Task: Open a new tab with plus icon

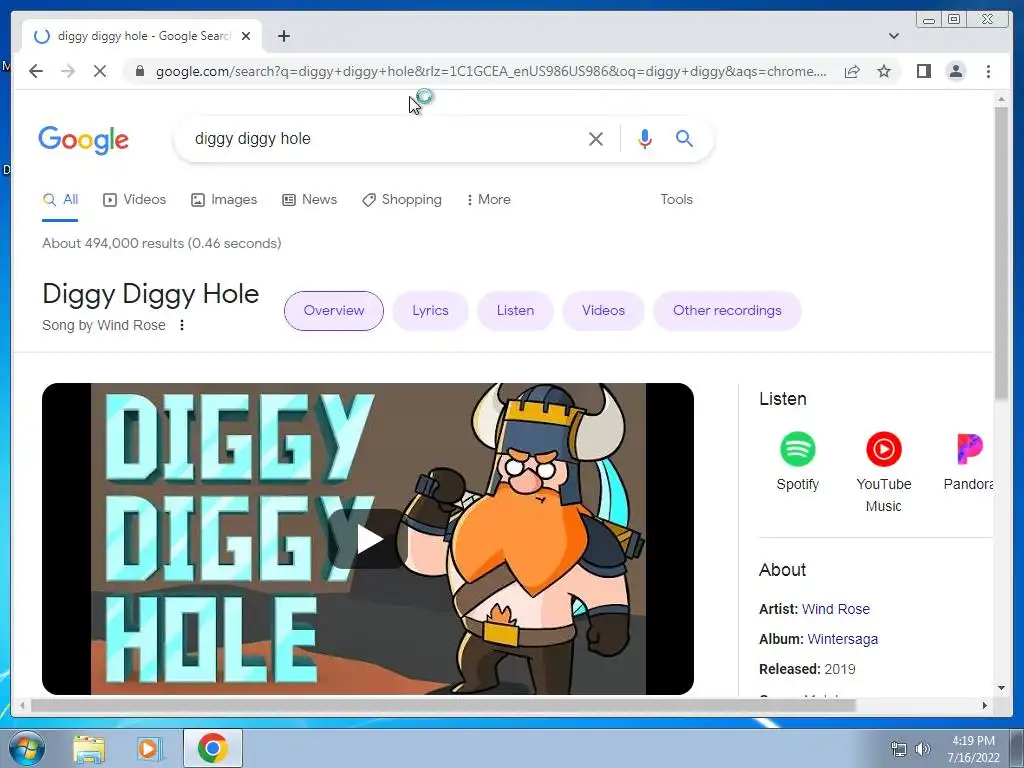Action: pyautogui.click(x=283, y=36)
